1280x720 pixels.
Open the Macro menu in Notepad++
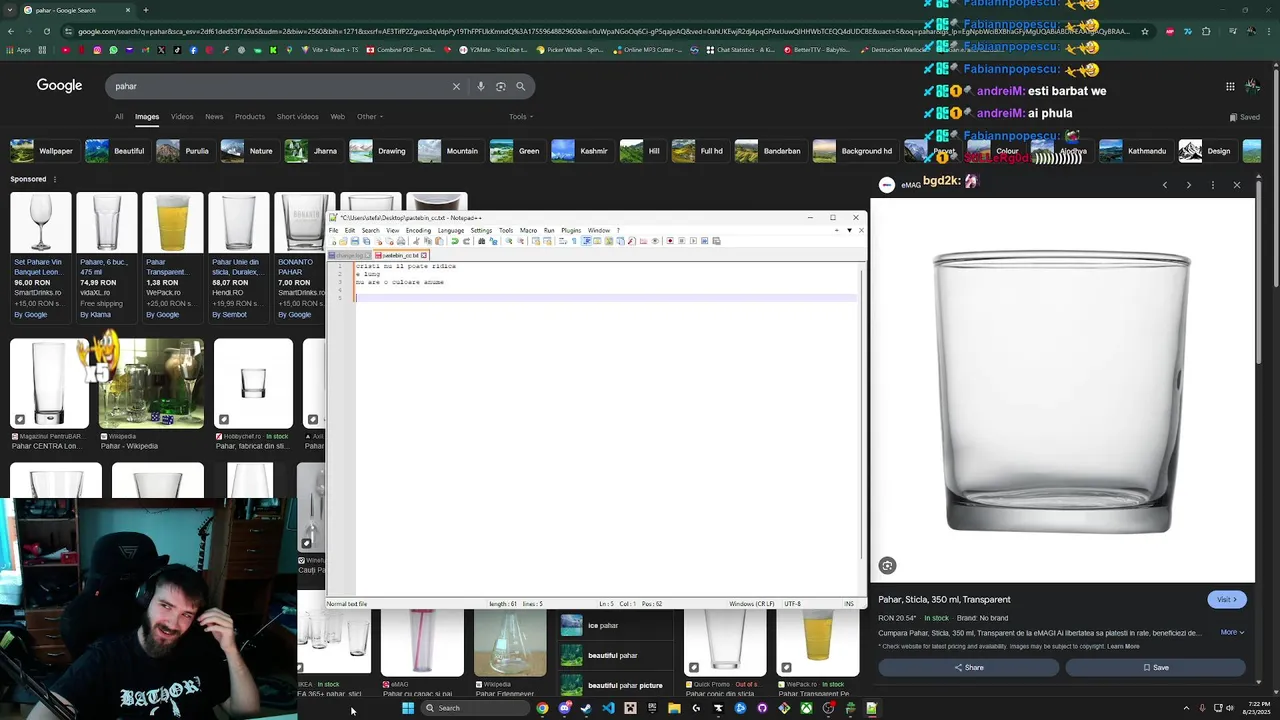coord(528,230)
